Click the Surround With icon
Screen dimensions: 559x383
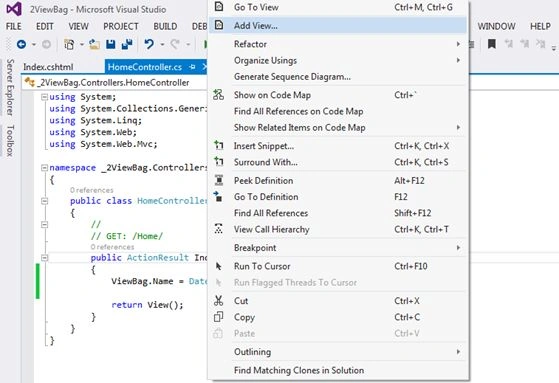pyautogui.click(x=219, y=162)
